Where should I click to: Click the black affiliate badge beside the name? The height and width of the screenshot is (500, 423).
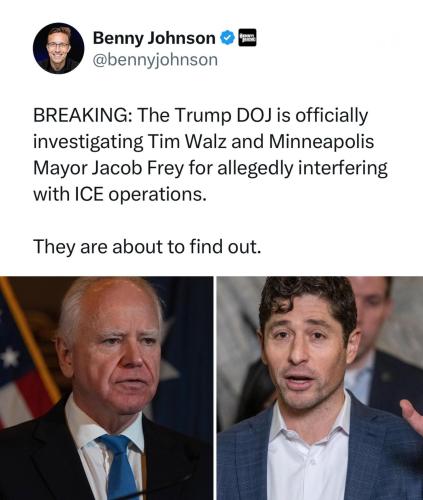pos(248,38)
